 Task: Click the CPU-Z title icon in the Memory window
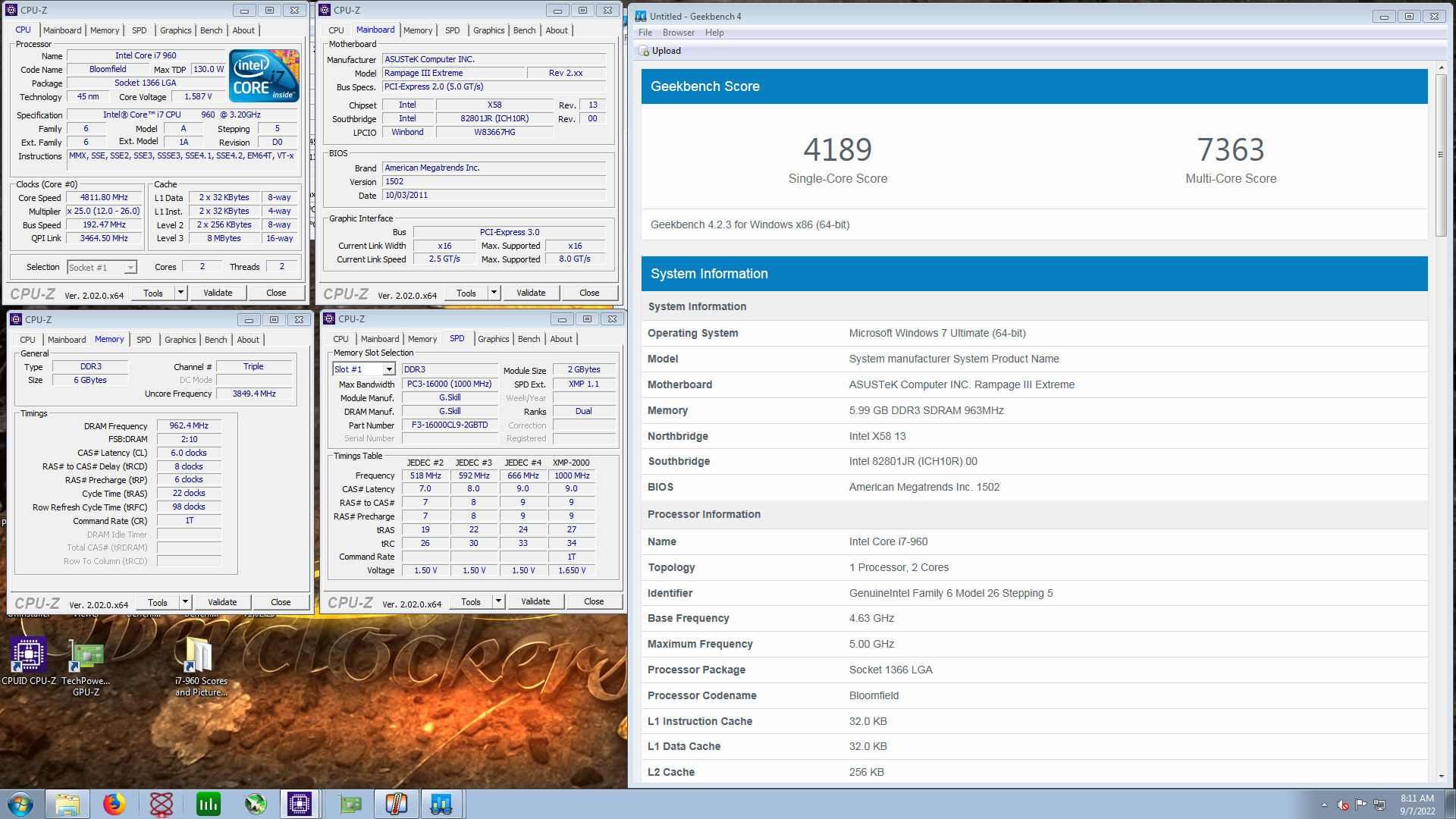(x=16, y=319)
